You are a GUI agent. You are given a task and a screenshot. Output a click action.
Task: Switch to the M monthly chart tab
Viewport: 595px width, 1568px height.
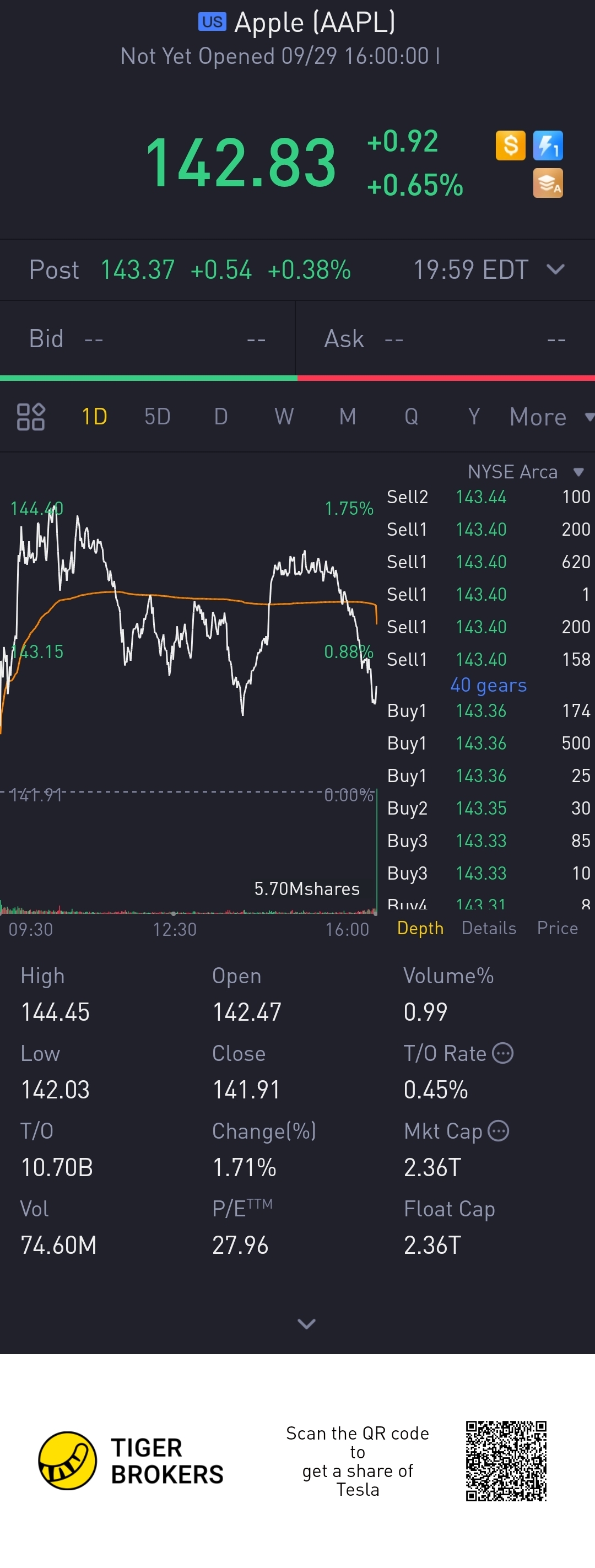(348, 417)
